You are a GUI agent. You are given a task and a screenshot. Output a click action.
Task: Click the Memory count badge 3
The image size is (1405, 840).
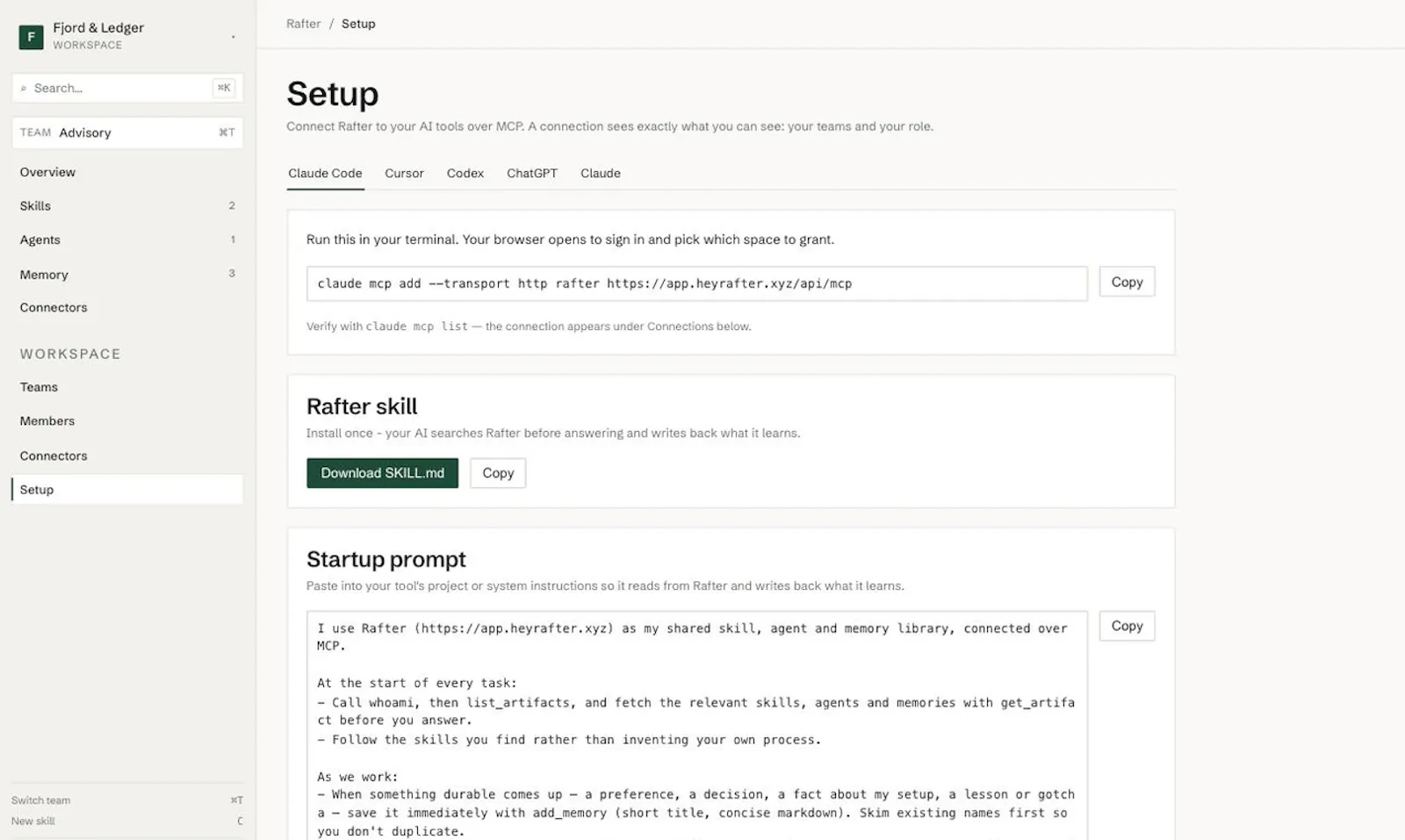point(232,273)
